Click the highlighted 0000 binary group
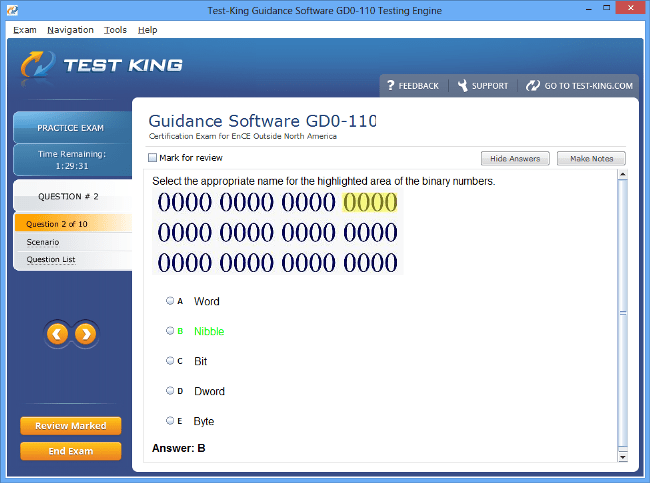Image resolution: width=650 pixels, height=483 pixels. pyautogui.click(x=370, y=202)
